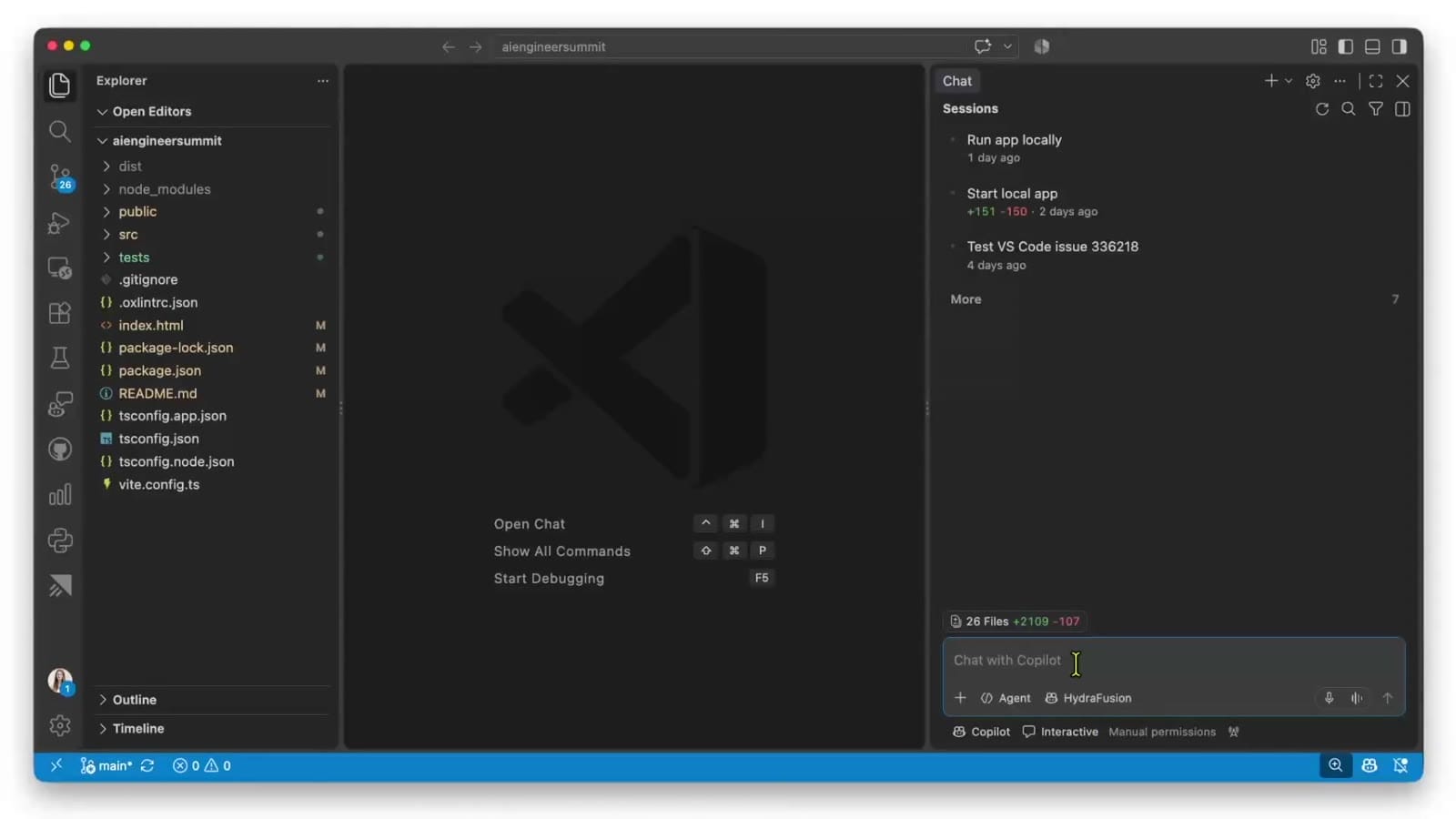Viewport: 1456px width, 819px height.
Task: Send chat message with arrow button
Action: (1388, 698)
